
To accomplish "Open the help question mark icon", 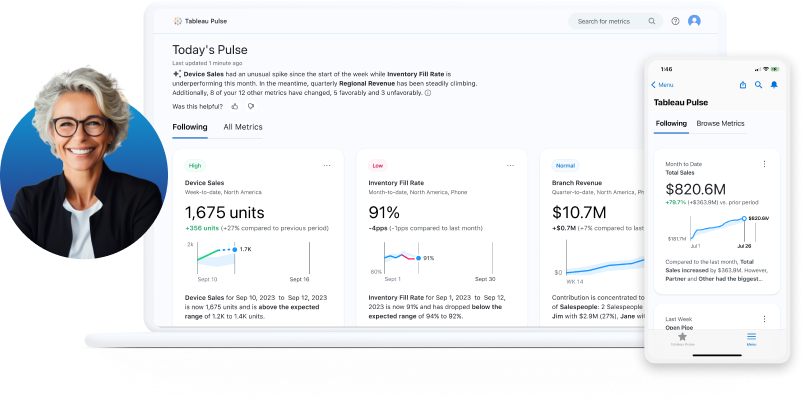I will [x=675, y=21].
